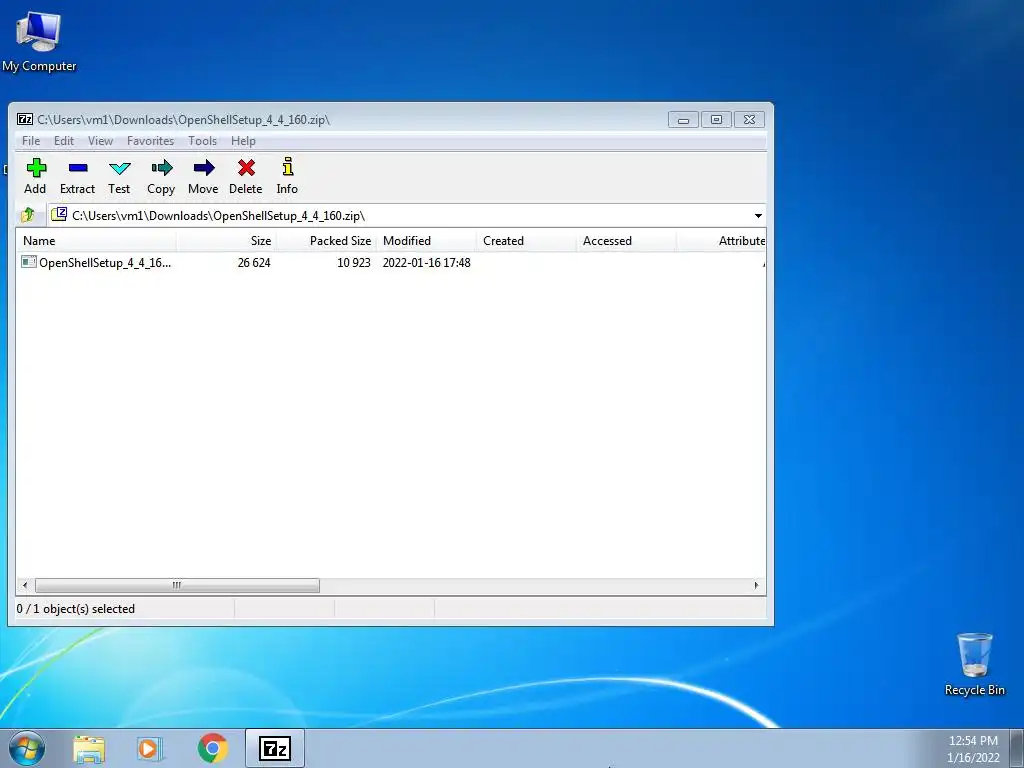Maximize the 7-Zip window

tap(716, 120)
